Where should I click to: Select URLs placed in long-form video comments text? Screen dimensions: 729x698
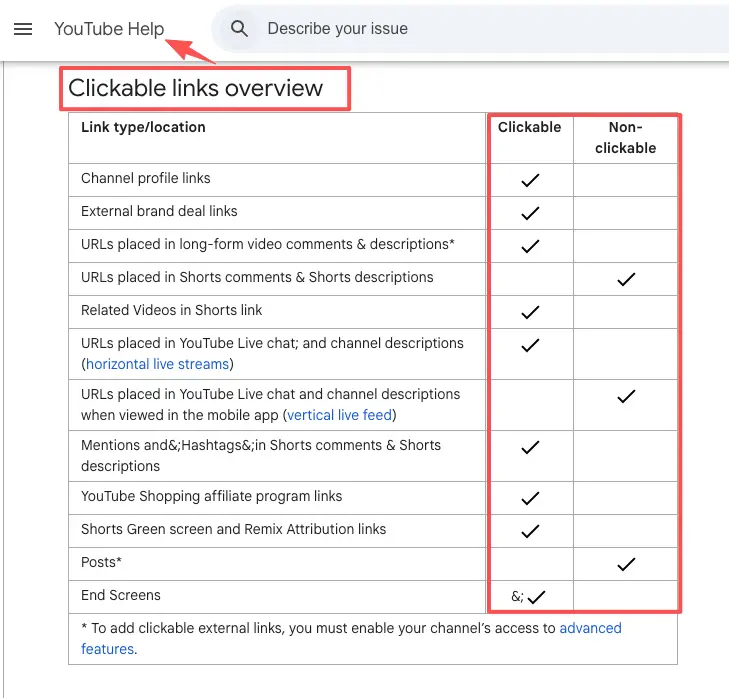coord(268,244)
